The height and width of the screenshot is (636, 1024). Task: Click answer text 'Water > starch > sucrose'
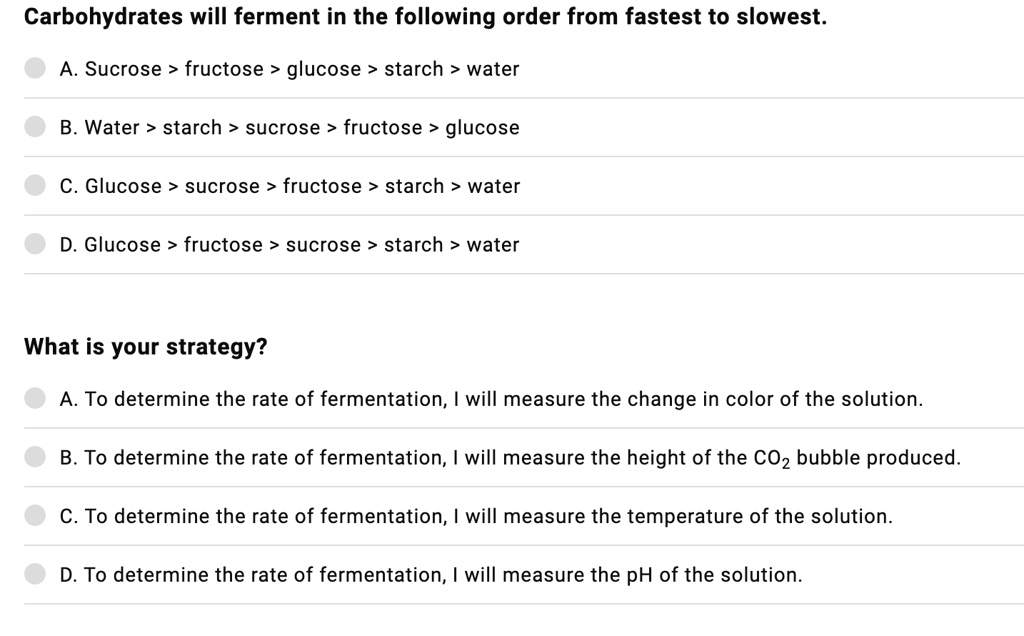(x=290, y=127)
